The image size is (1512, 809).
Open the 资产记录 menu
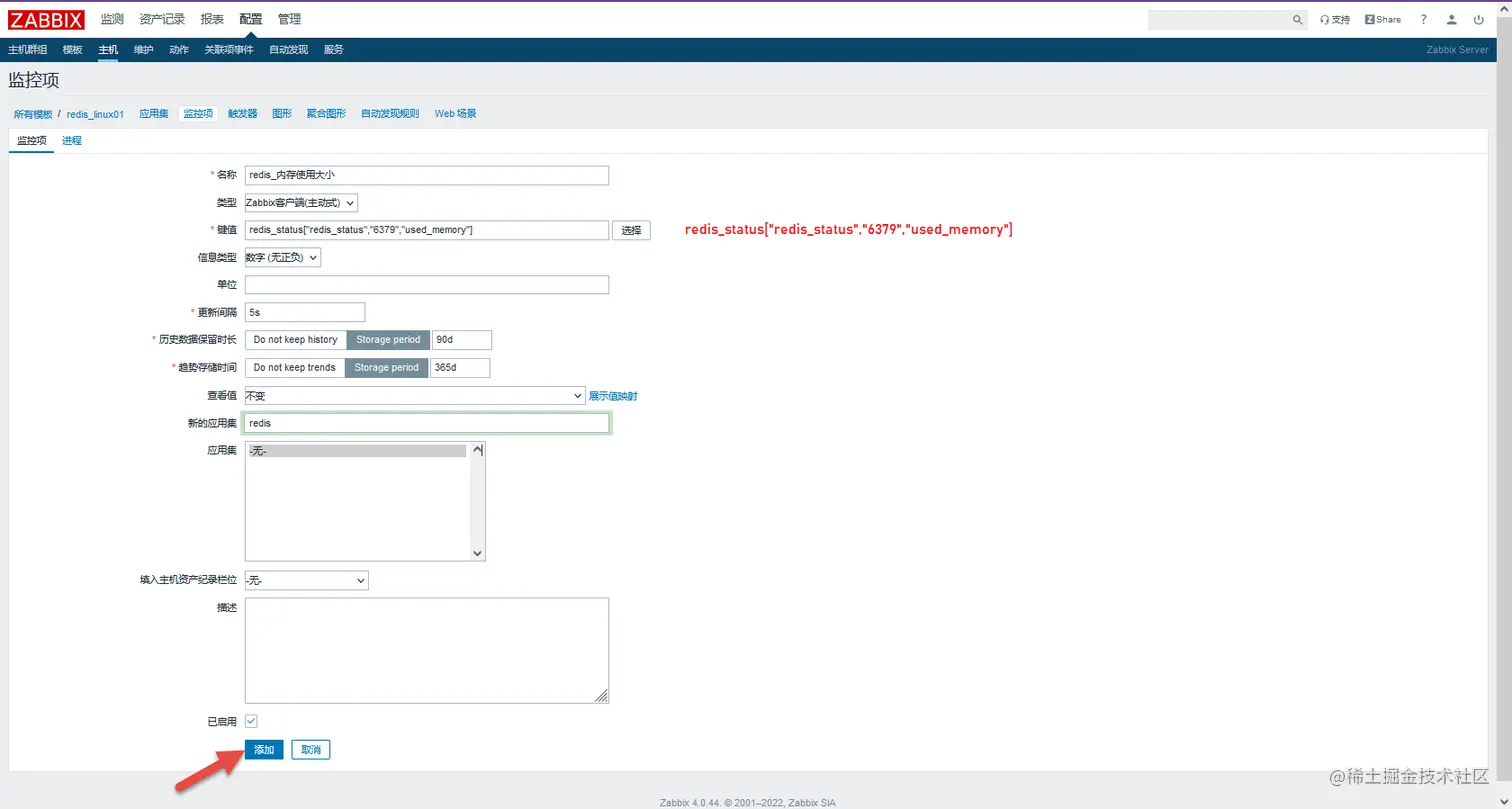pos(162,19)
